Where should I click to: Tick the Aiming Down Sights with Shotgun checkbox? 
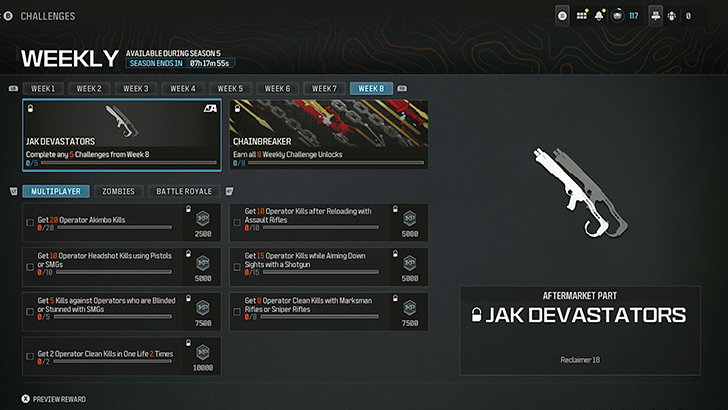(237, 267)
